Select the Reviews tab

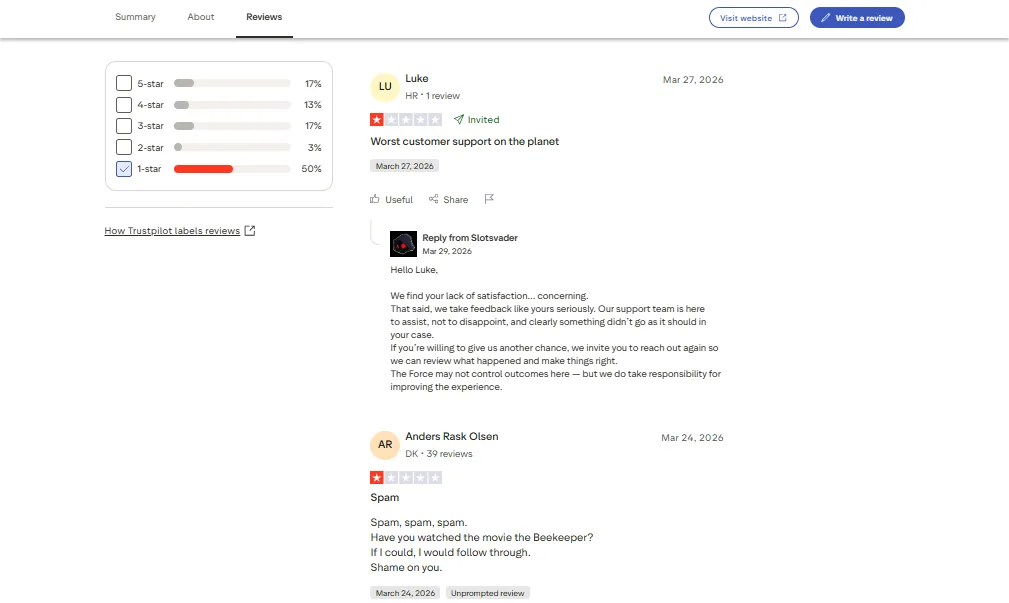tap(264, 17)
